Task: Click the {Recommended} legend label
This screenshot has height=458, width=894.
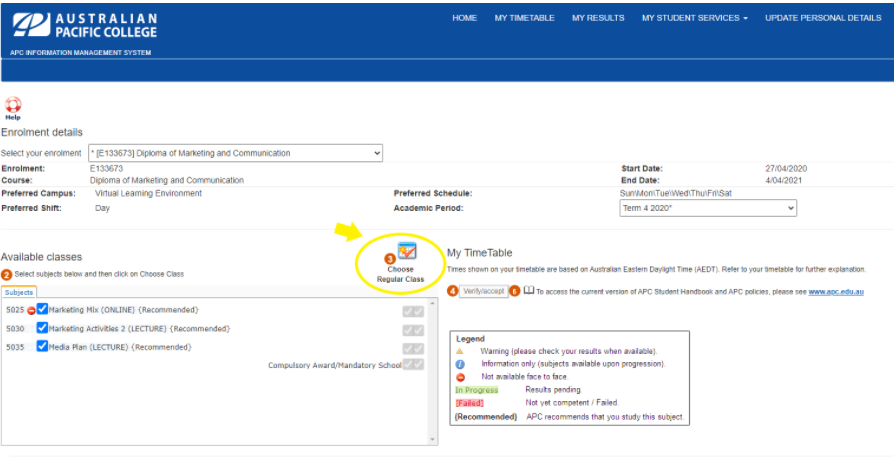Action: click(486, 417)
